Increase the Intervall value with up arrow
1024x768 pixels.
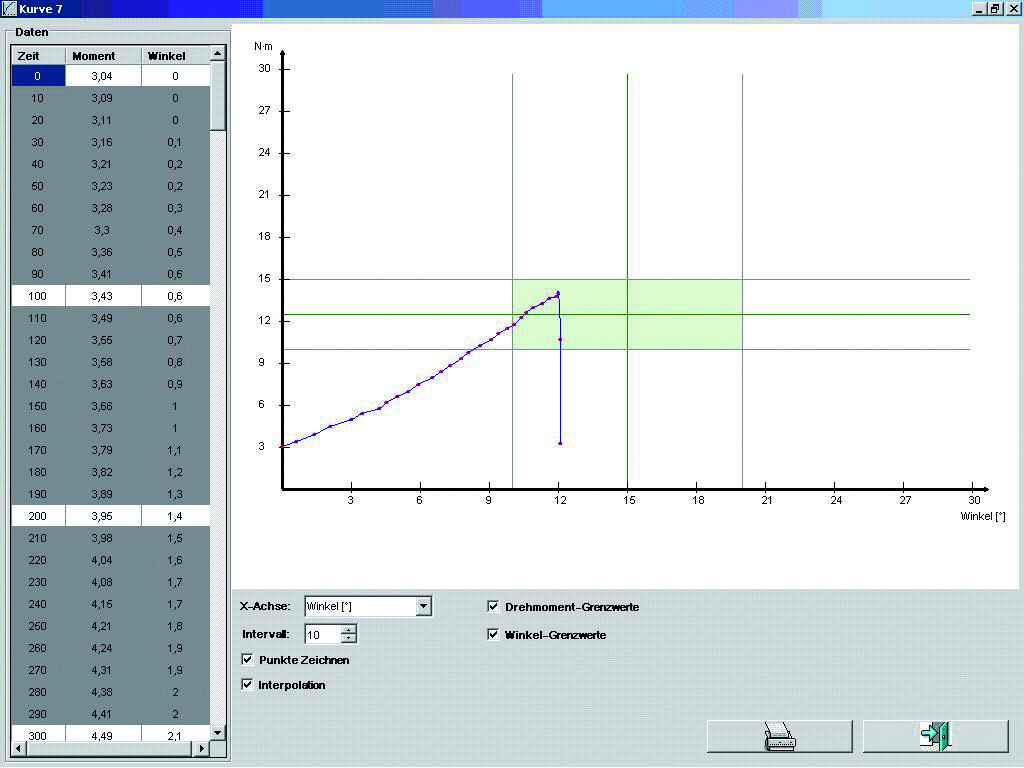(348, 630)
